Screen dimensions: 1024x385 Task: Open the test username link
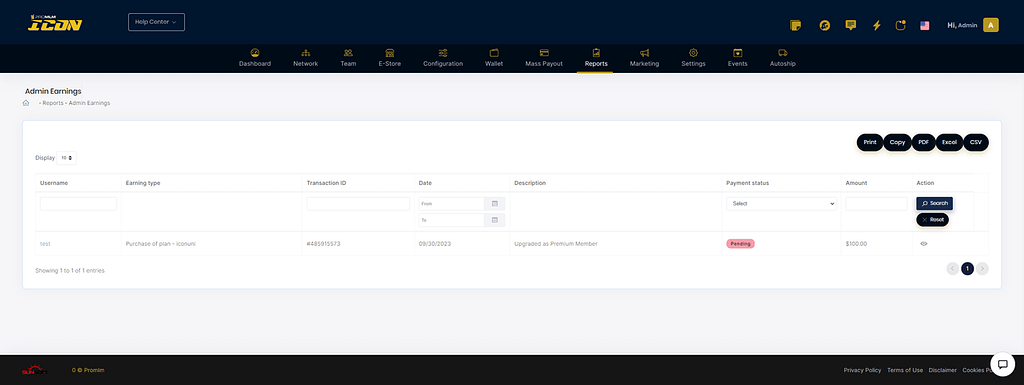point(45,243)
